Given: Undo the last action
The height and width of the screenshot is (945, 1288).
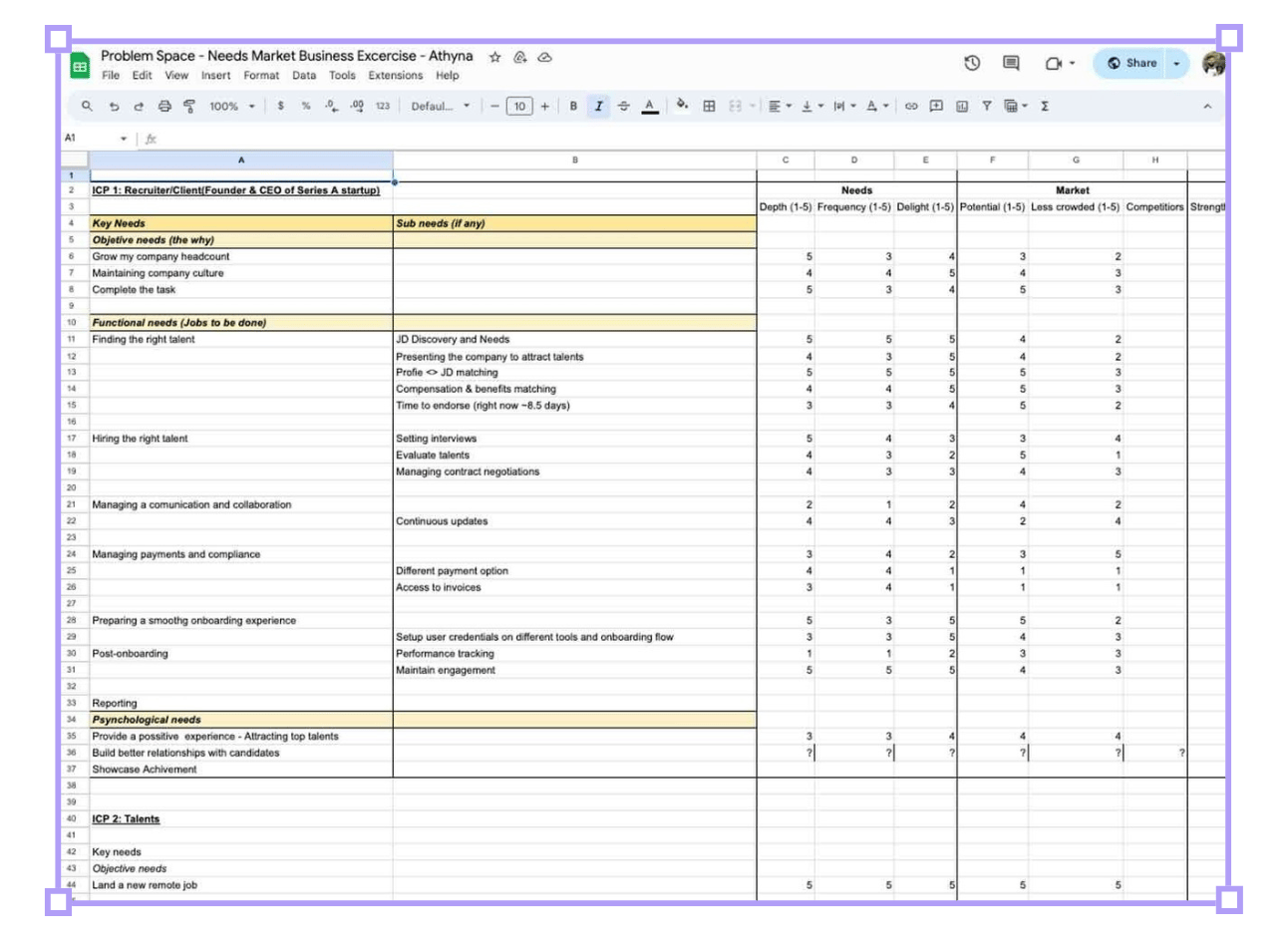Looking at the screenshot, I should pos(114,106).
